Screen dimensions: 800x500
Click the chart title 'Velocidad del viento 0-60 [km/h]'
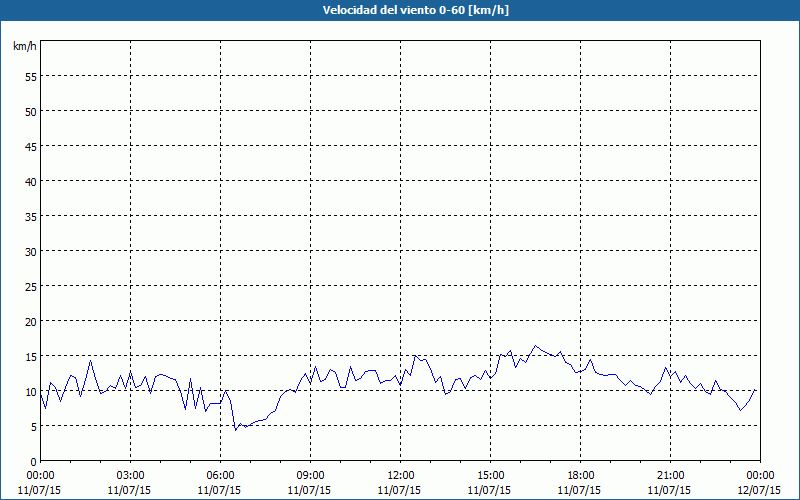[416, 10]
